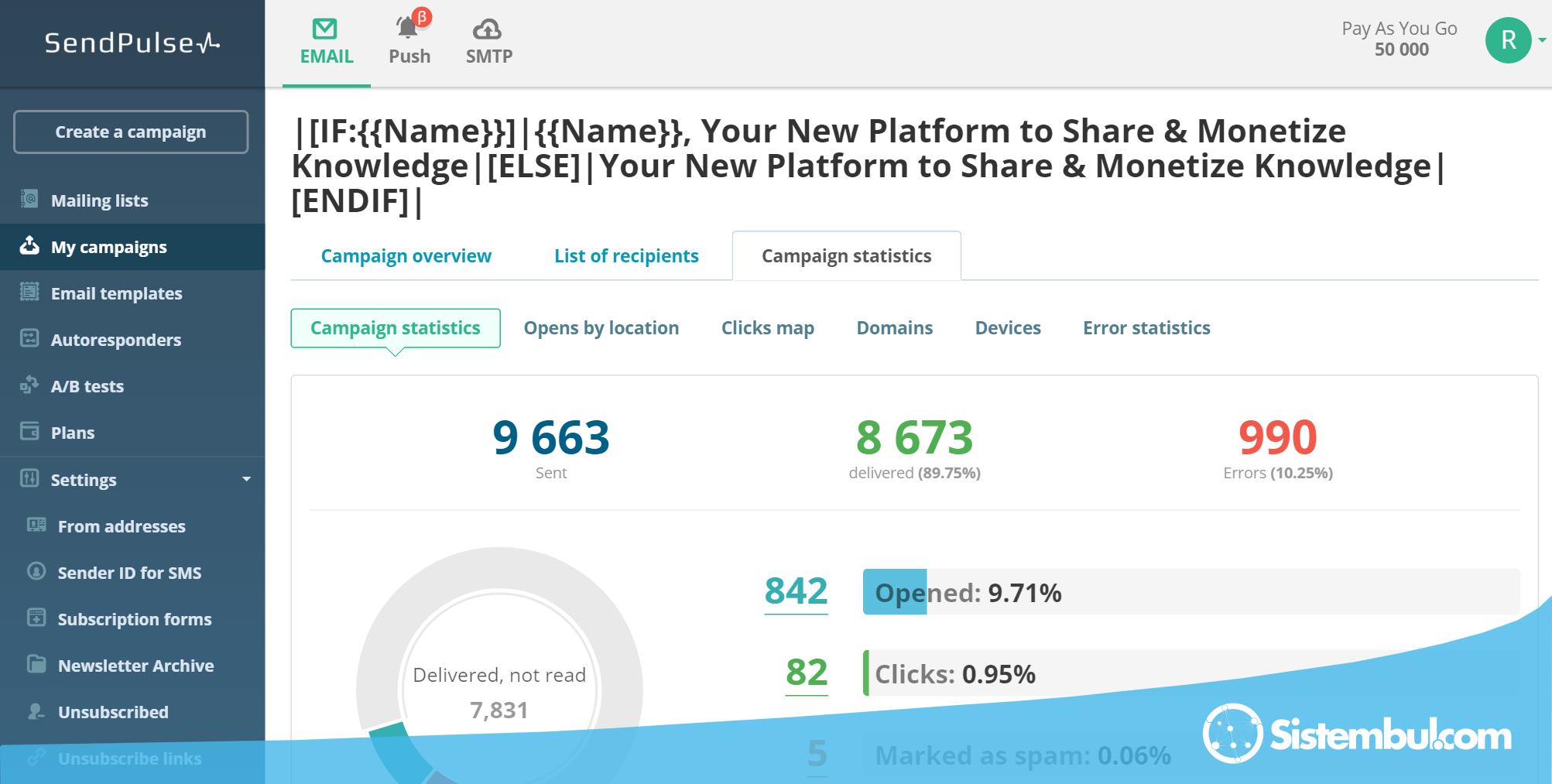The height and width of the screenshot is (784, 1552).
Task: Click the Mailing lists sidebar icon
Action: [x=29, y=200]
